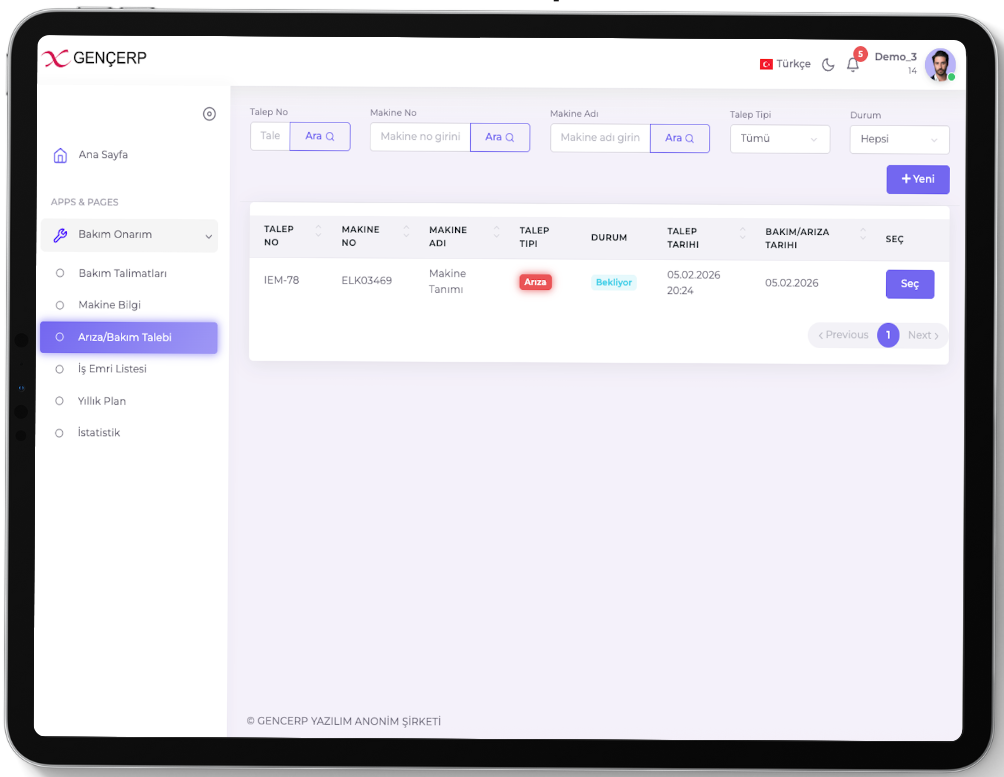The height and width of the screenshot is (777, 1004).
Task: Select the Yıllık Plan menu item
Action: [x=102, y=401]
